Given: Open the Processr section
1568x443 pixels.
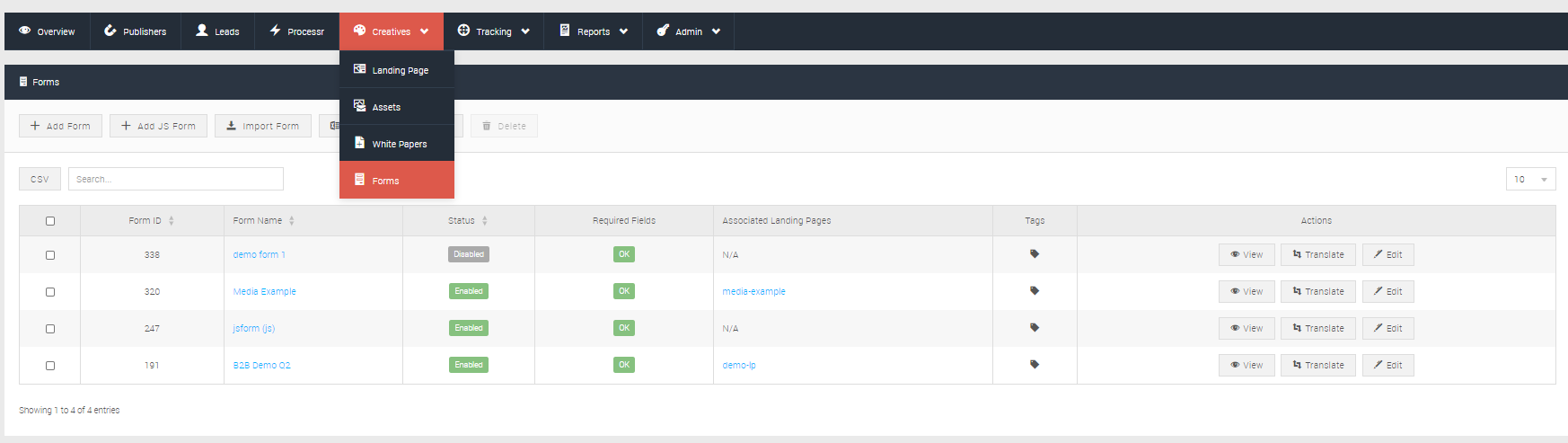Looking at the screenshot, I should click(296, 31).
